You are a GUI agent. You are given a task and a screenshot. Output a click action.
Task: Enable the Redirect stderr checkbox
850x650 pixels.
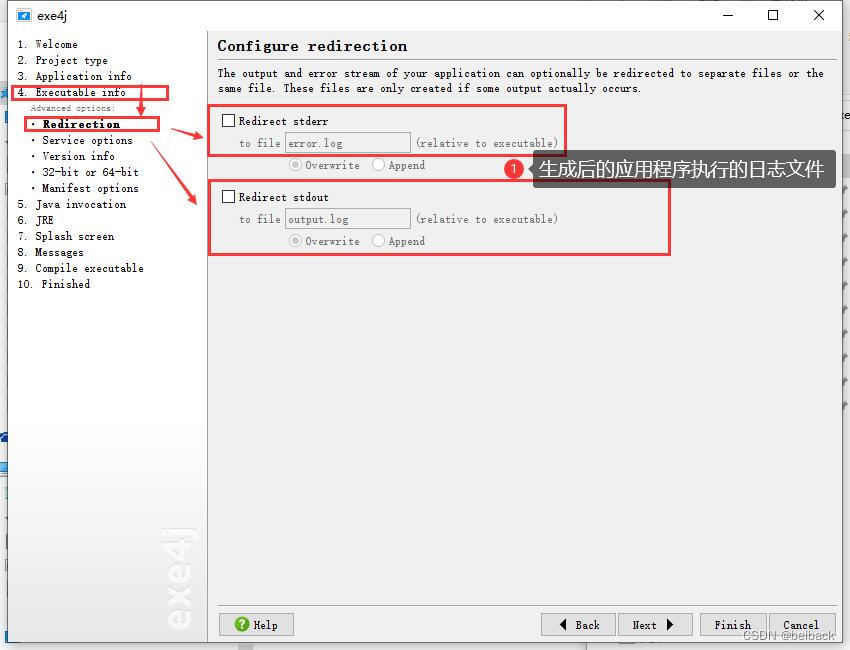tap(228, 120)
